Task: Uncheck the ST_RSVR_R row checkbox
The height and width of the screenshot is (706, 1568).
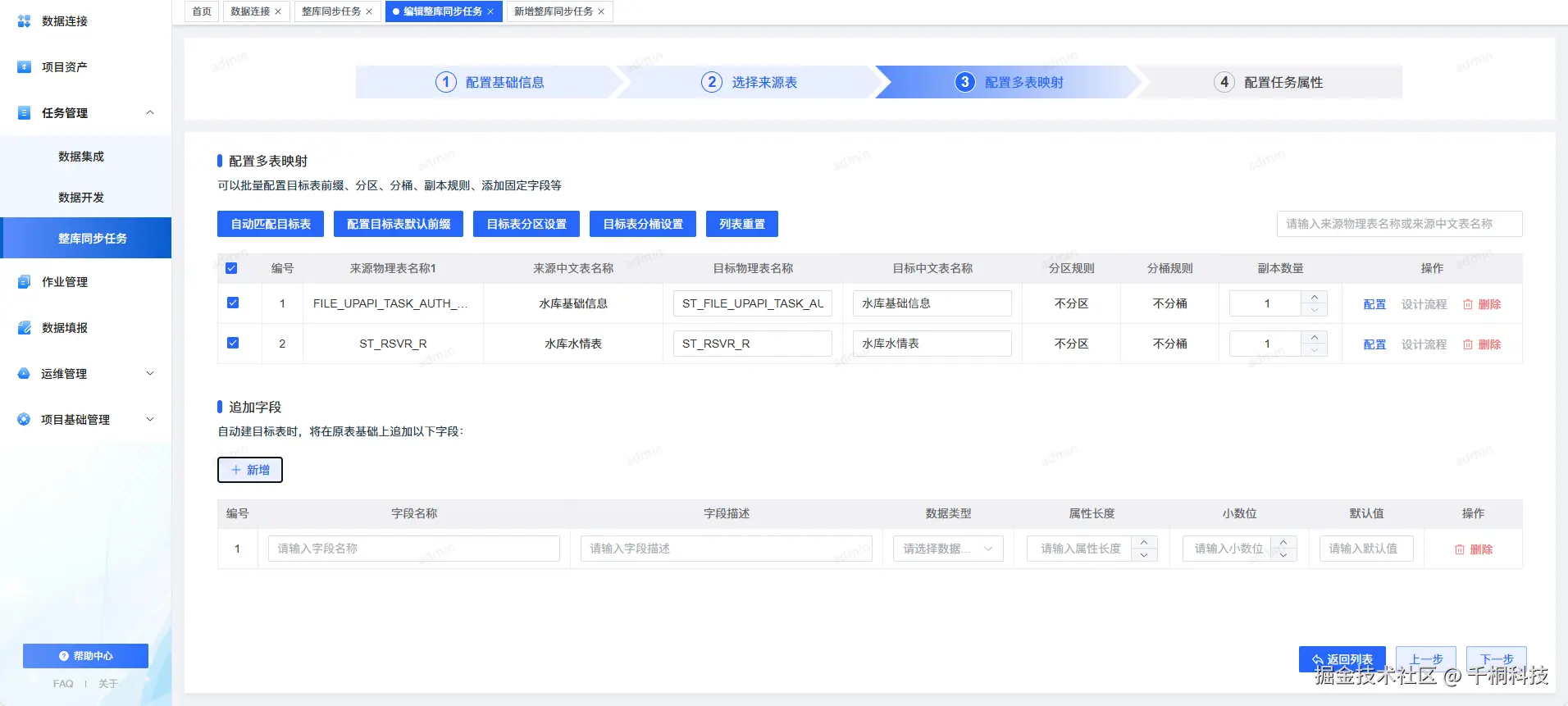Action: coord(233,343)
